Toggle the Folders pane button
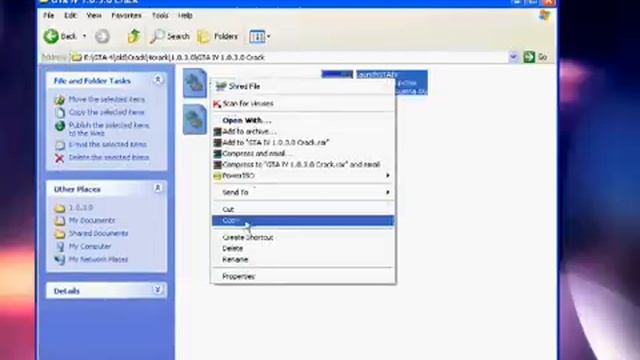This screenshot has width=640, height=360. pos(218,36)
